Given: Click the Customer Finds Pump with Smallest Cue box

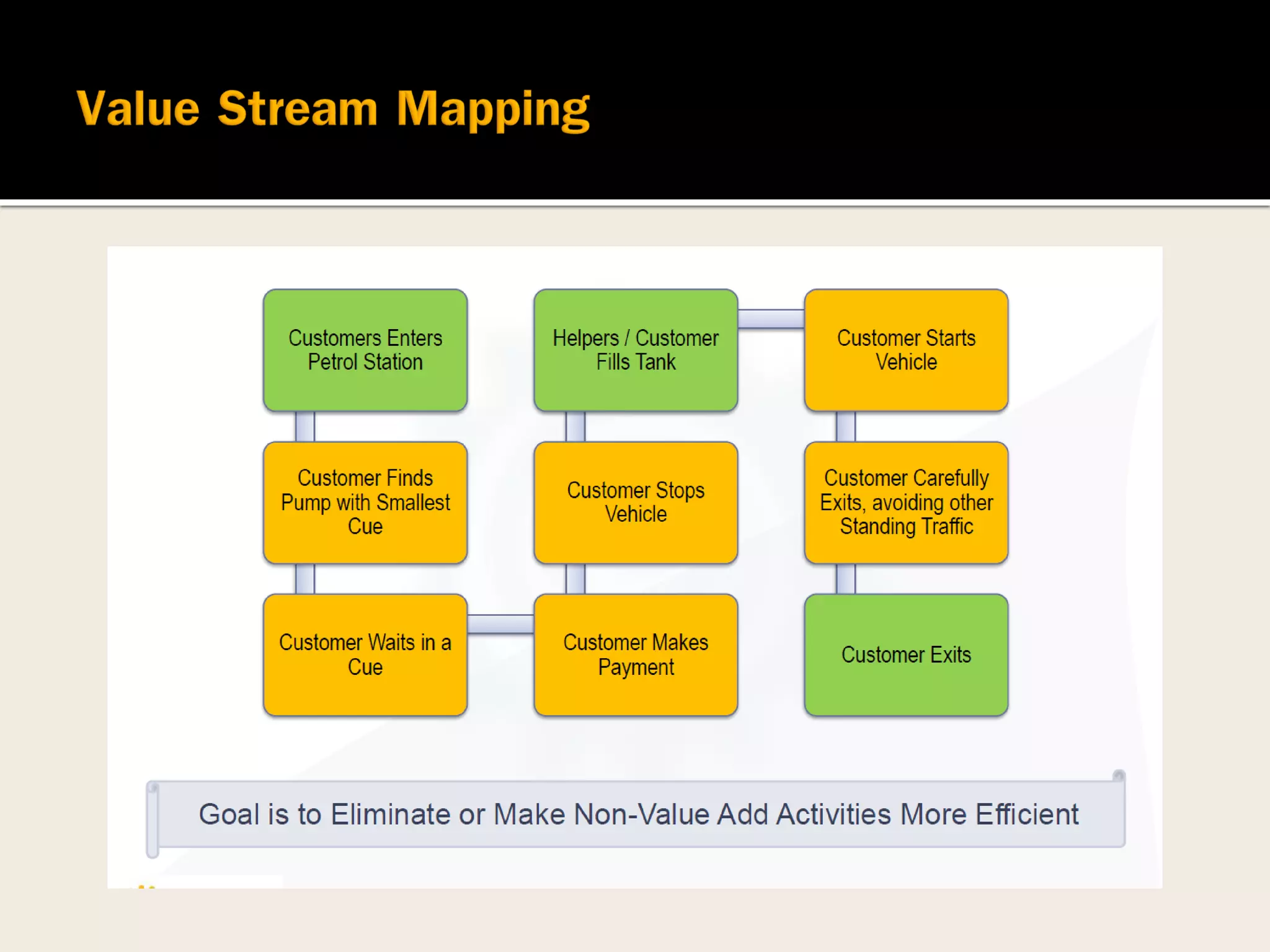Looking at the screenshot, I should coord(365,502).
